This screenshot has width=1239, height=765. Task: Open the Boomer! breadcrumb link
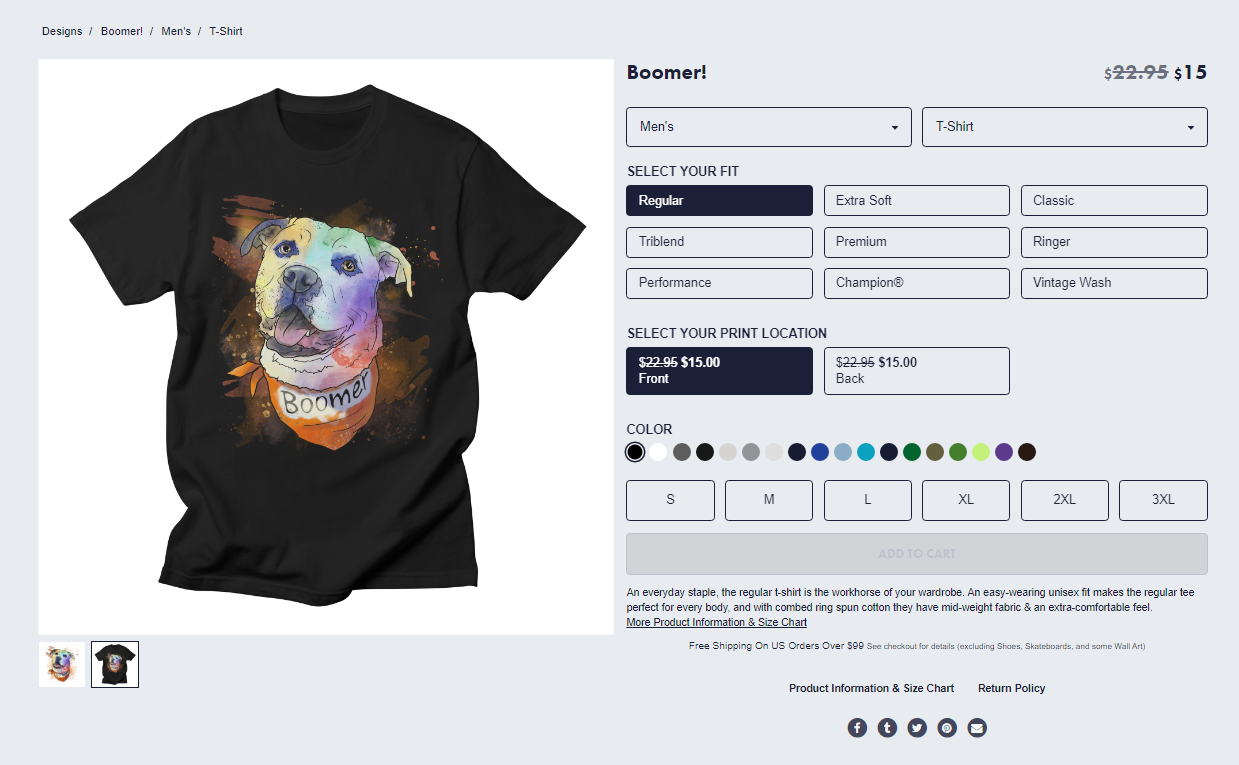122,31
